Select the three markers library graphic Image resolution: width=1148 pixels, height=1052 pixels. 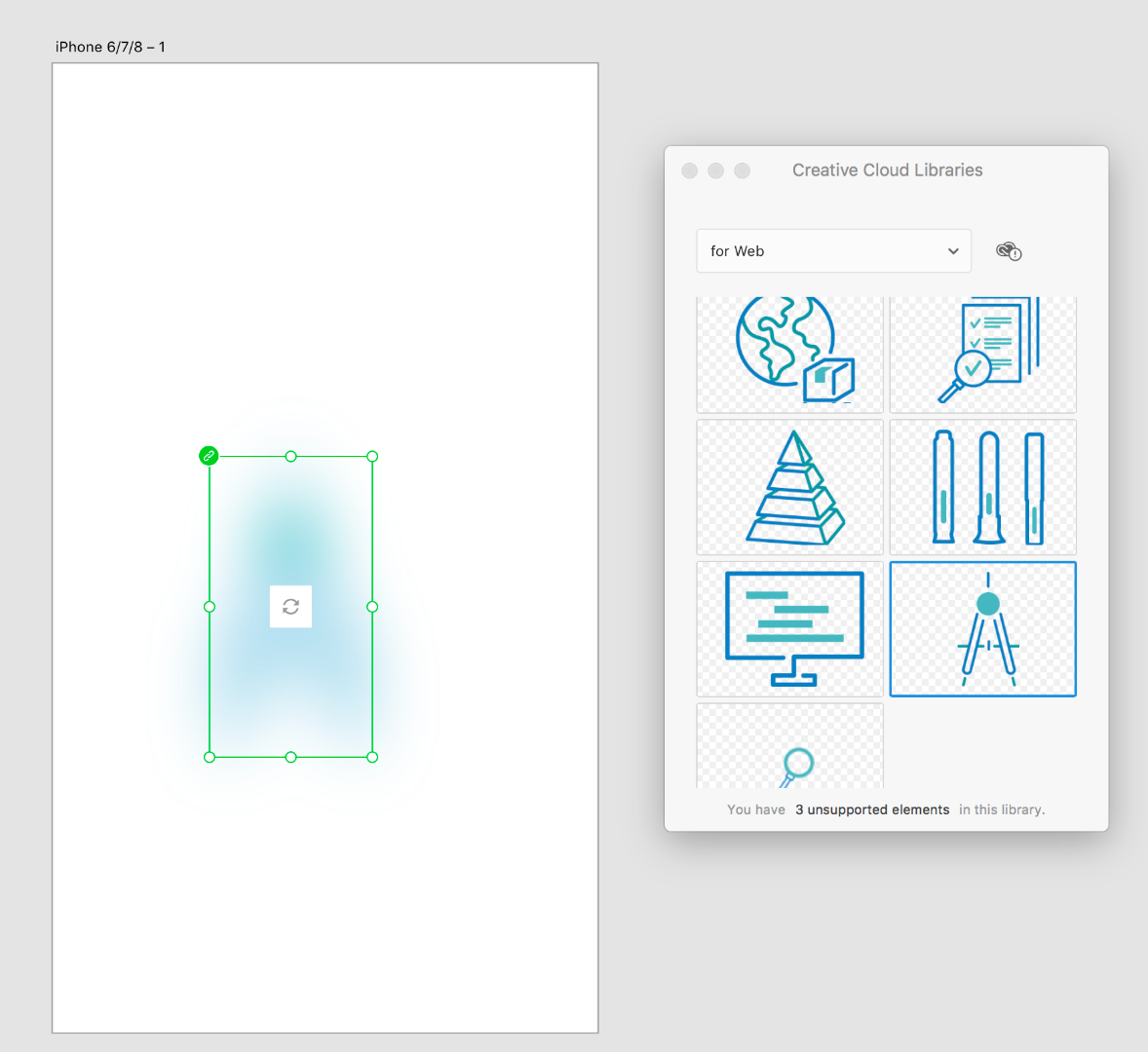tap(982, 487)
